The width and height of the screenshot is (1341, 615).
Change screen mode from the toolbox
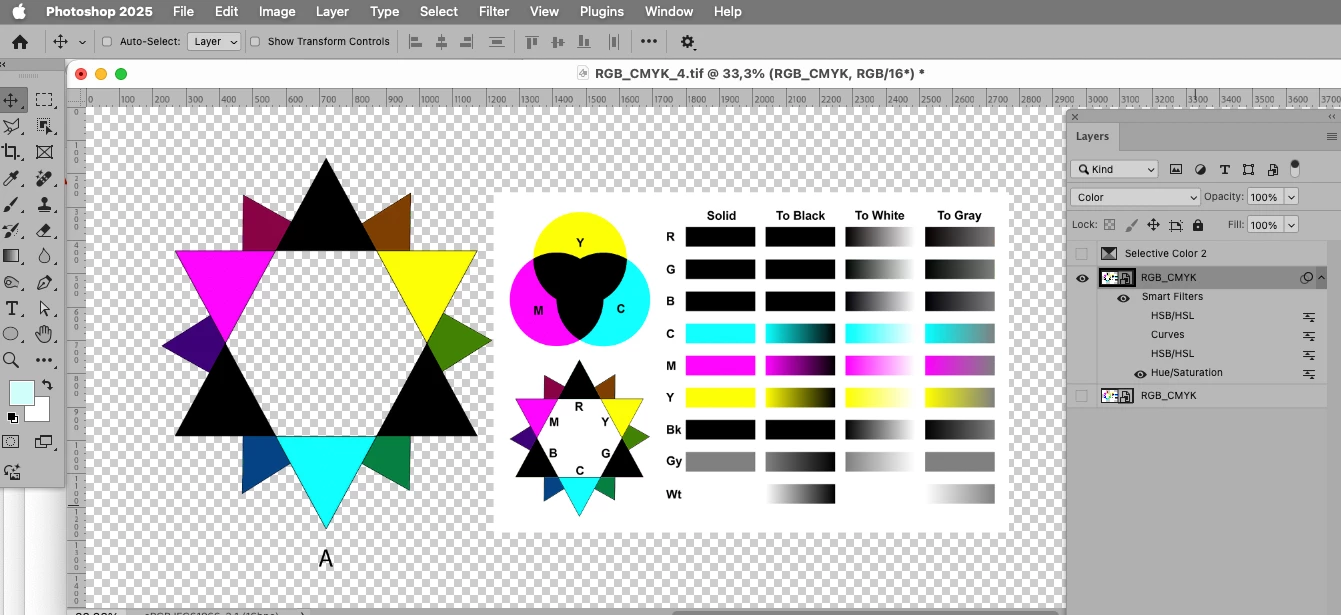(x=44, y=442)
